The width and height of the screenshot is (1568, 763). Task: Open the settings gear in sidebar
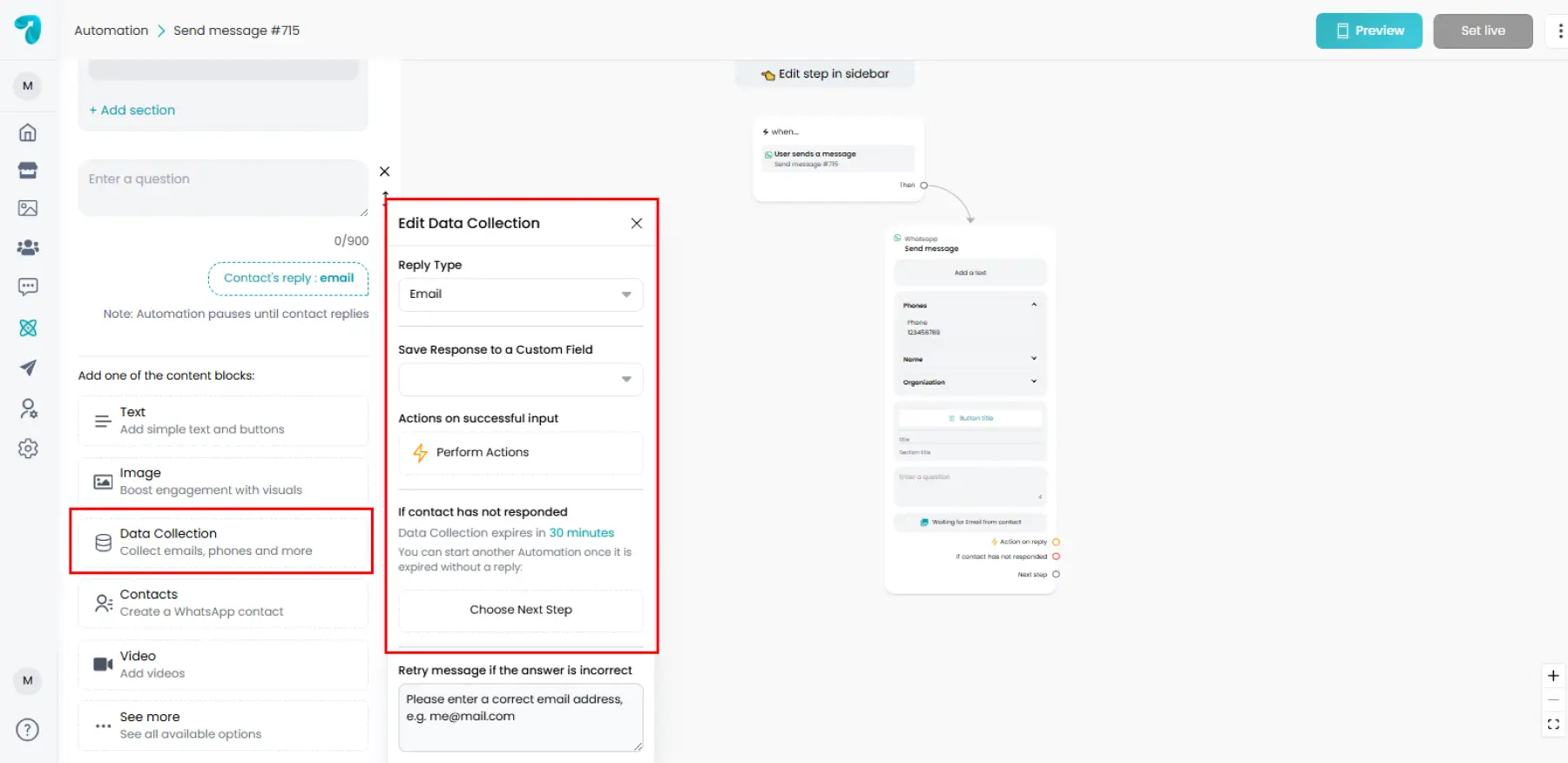coord(28,449)
